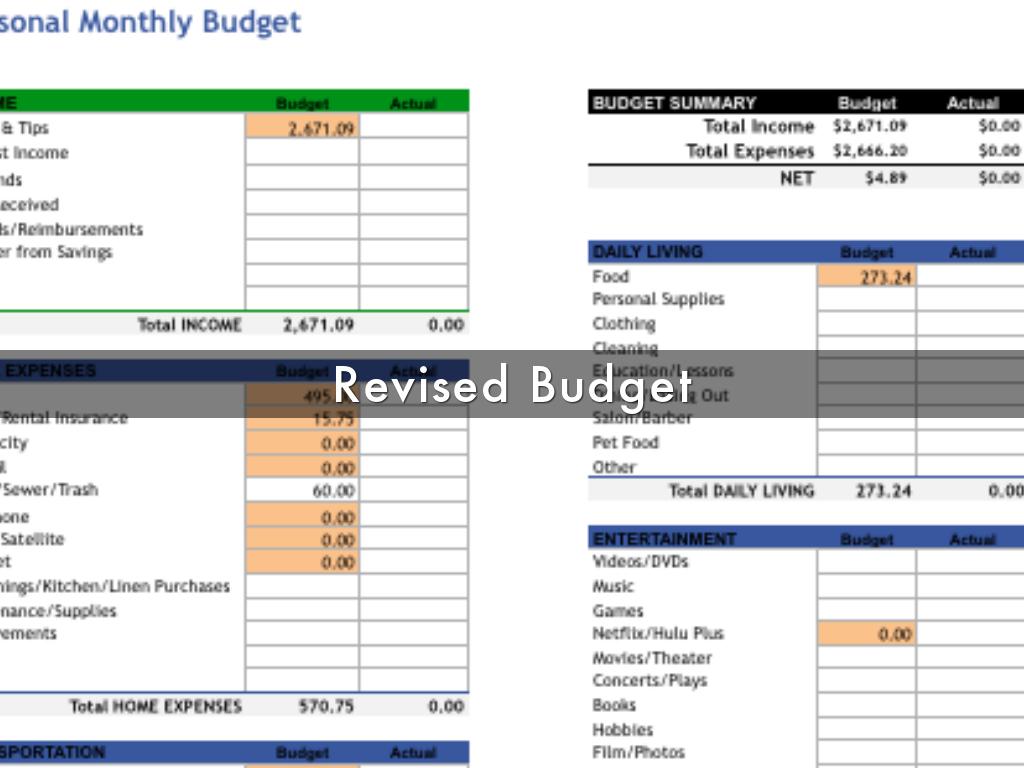1024x768 pixels.
Task: Select the BUDGET SUMMARY header
Action: pos(674,103)
